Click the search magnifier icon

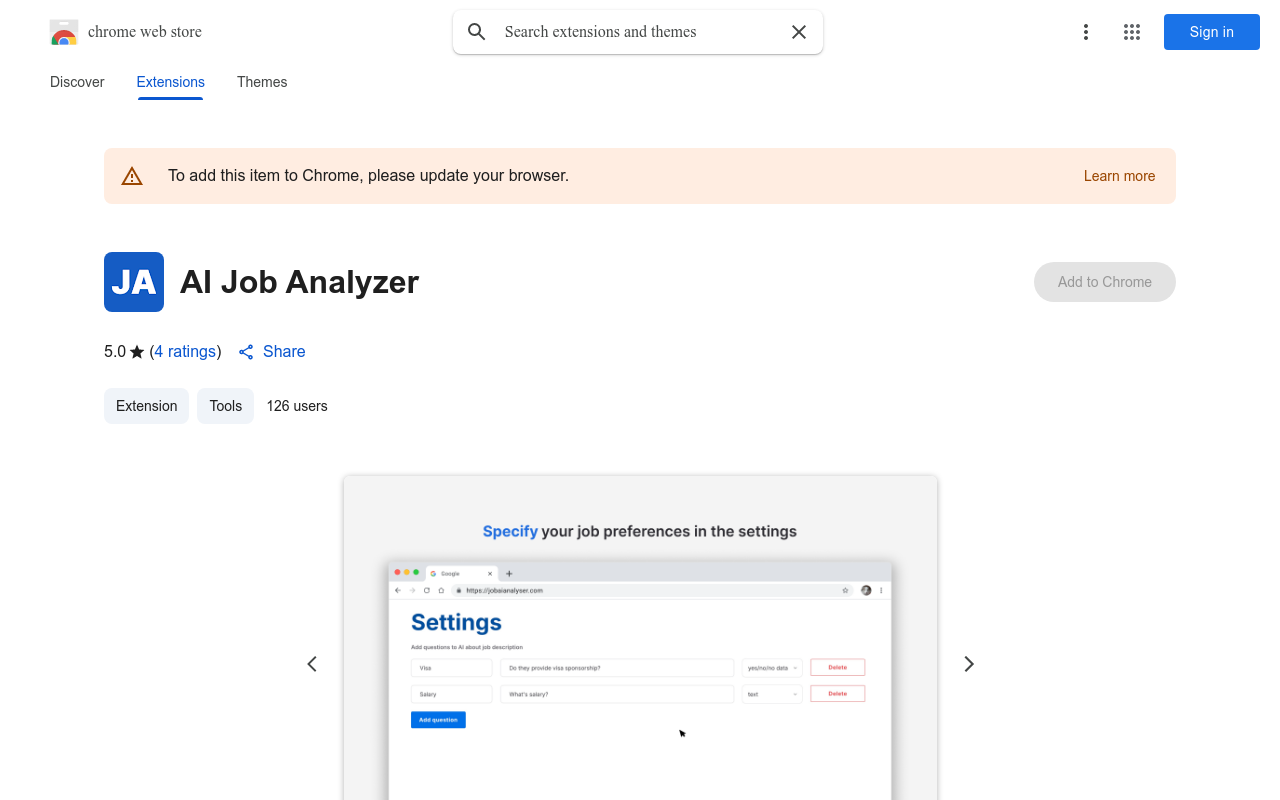click(477, 32)
